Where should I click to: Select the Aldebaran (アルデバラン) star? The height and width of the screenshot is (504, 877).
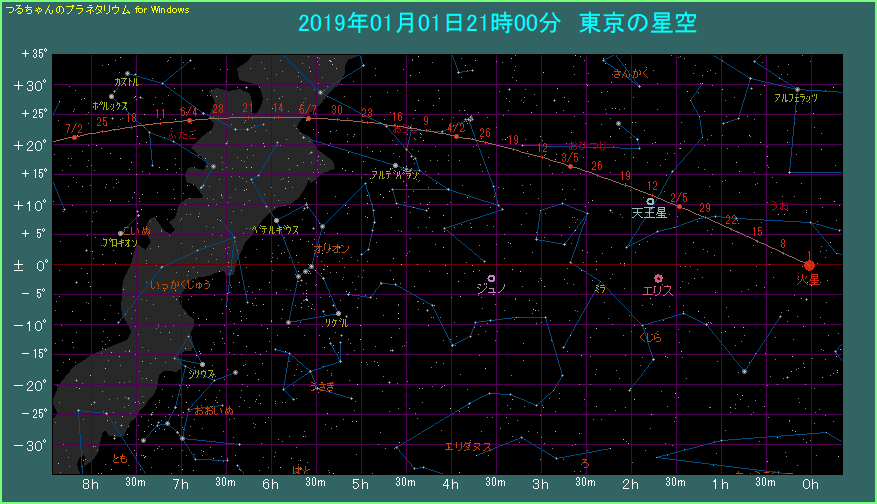[396, 165]
